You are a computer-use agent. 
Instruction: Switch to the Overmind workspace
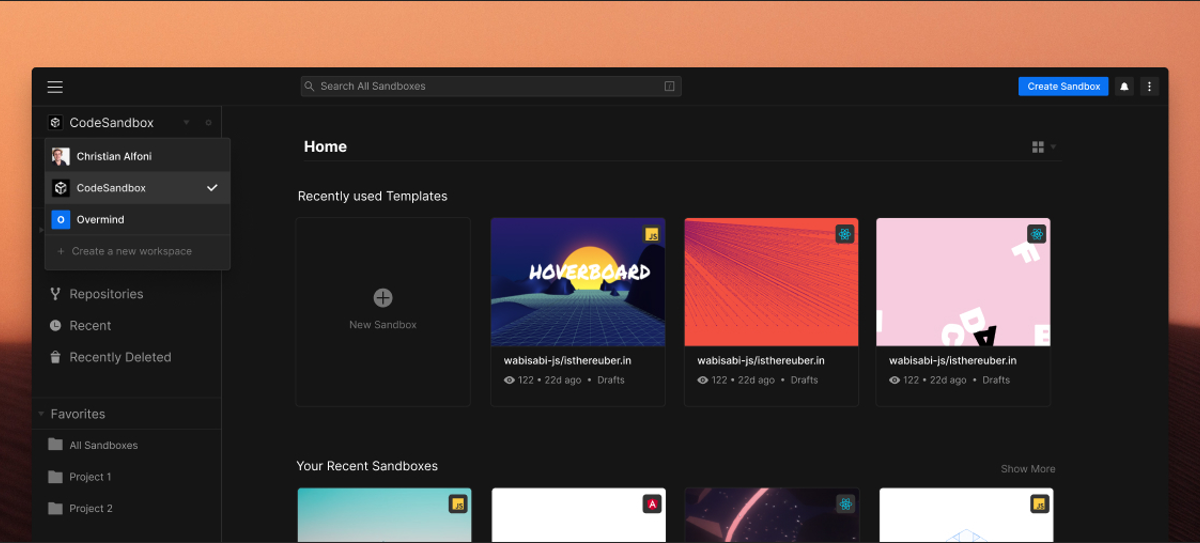(x=138, y=219)
